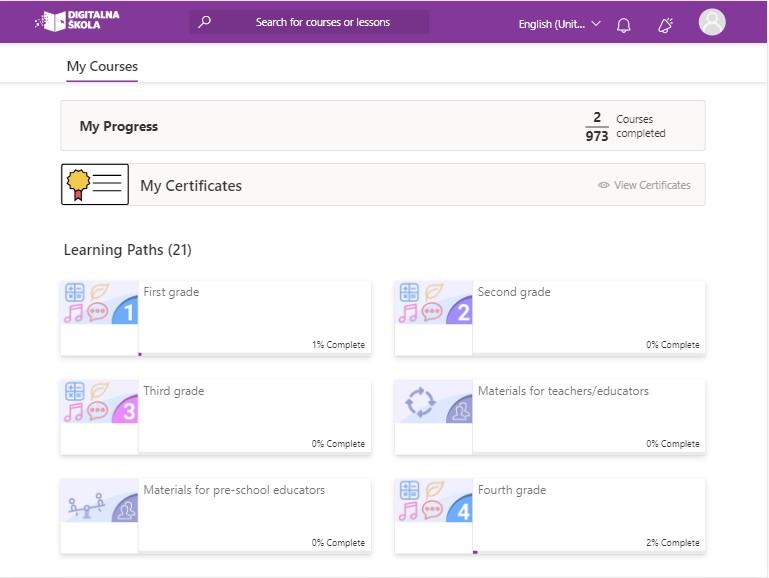Open the Second grade thumbnail
The width and height of the screenshot is (769, 578).
click(x=434, y=302)
